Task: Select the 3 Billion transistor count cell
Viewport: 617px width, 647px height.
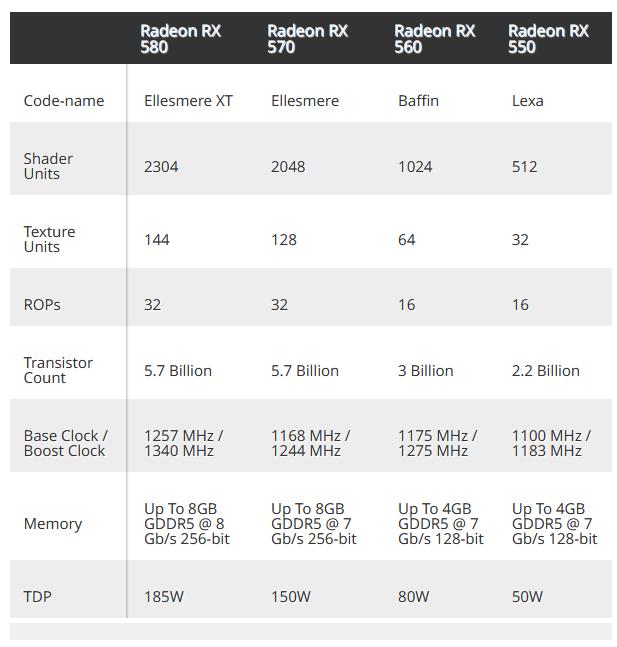Action: (x=425, y=371)
